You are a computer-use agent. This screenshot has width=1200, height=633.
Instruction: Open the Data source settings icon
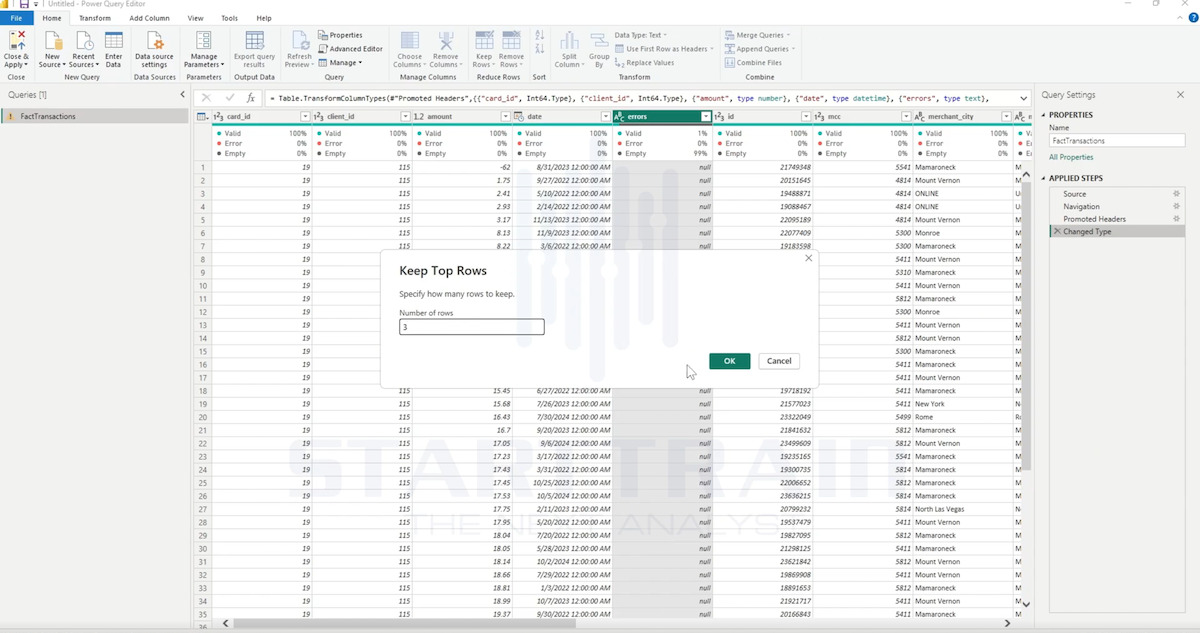pyautogui.click(x=154, y=41)
